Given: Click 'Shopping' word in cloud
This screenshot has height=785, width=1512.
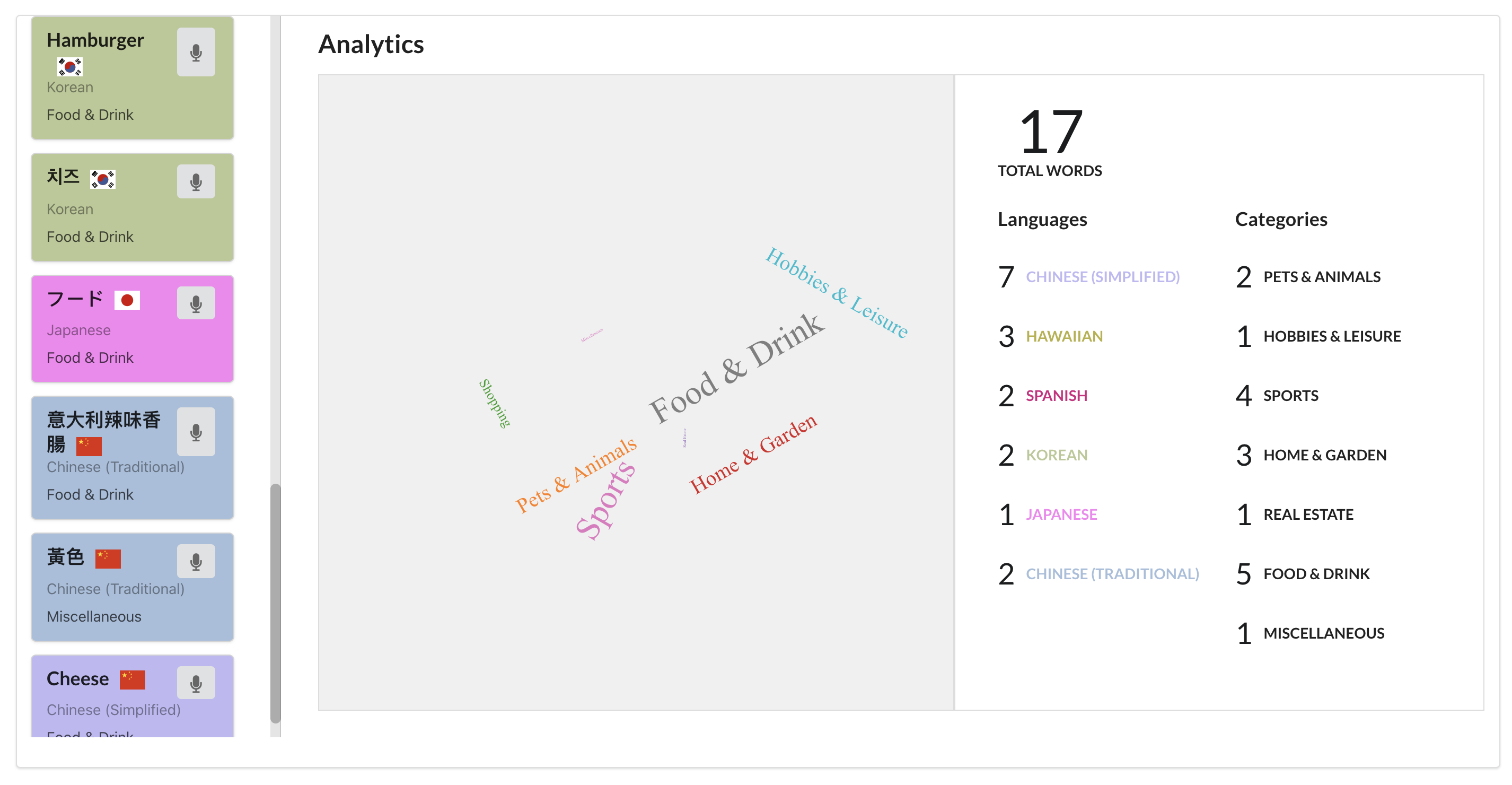Looking at the screenshot, I should click(x=494, y=403).
